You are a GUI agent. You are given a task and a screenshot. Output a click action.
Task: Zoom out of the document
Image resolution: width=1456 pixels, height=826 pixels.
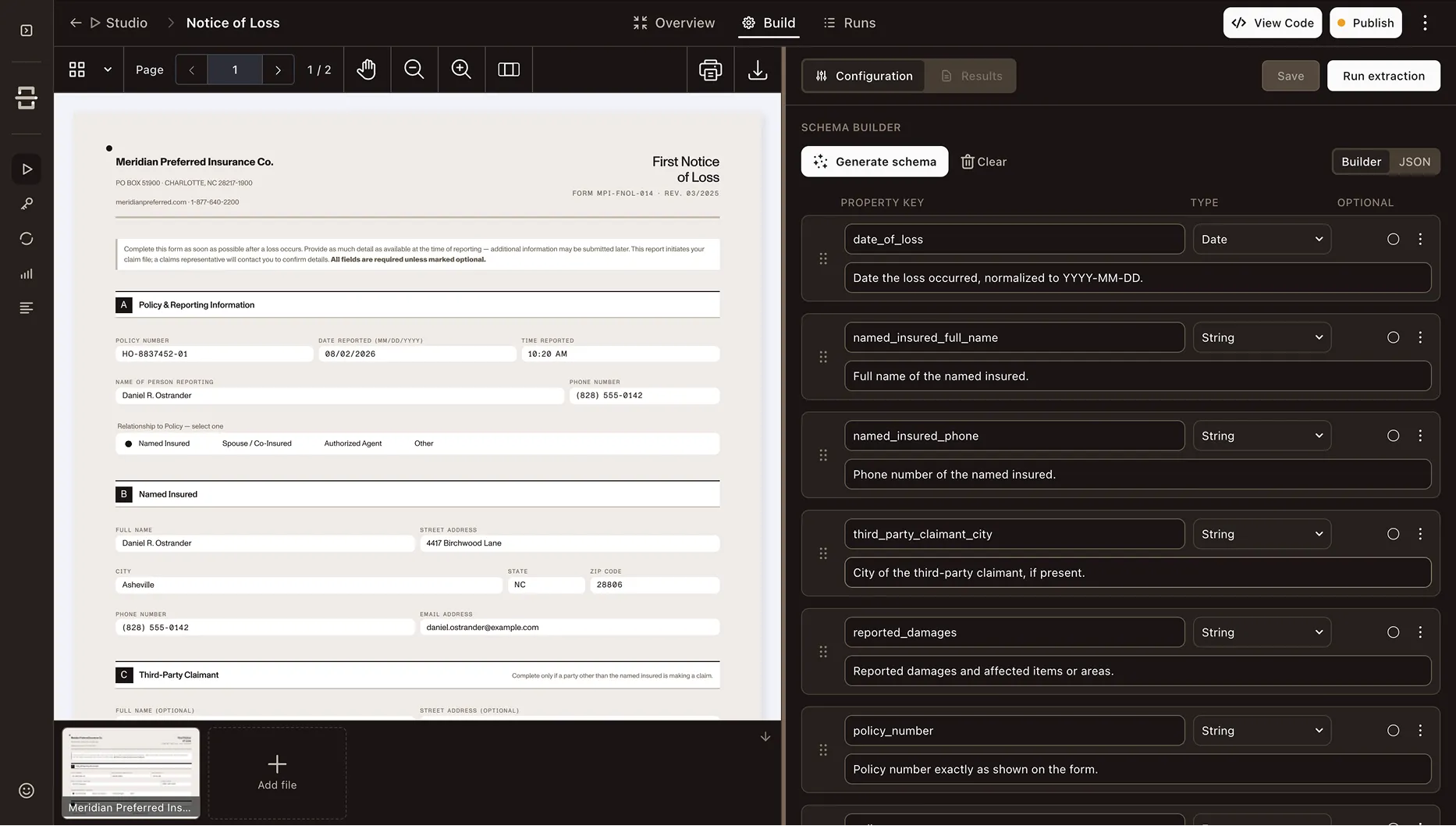[414, 69]
